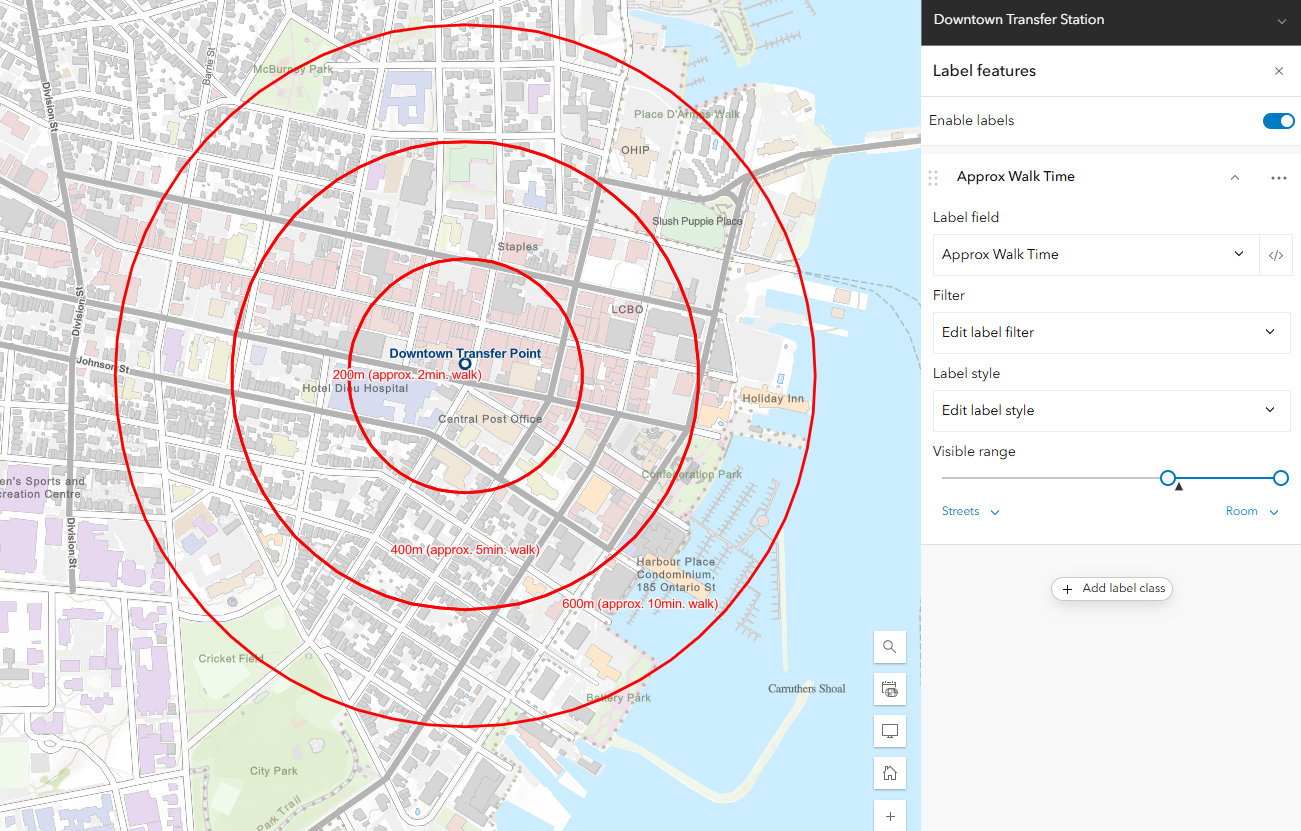Expand the Edit label filter section

[x=1111, y=332]
